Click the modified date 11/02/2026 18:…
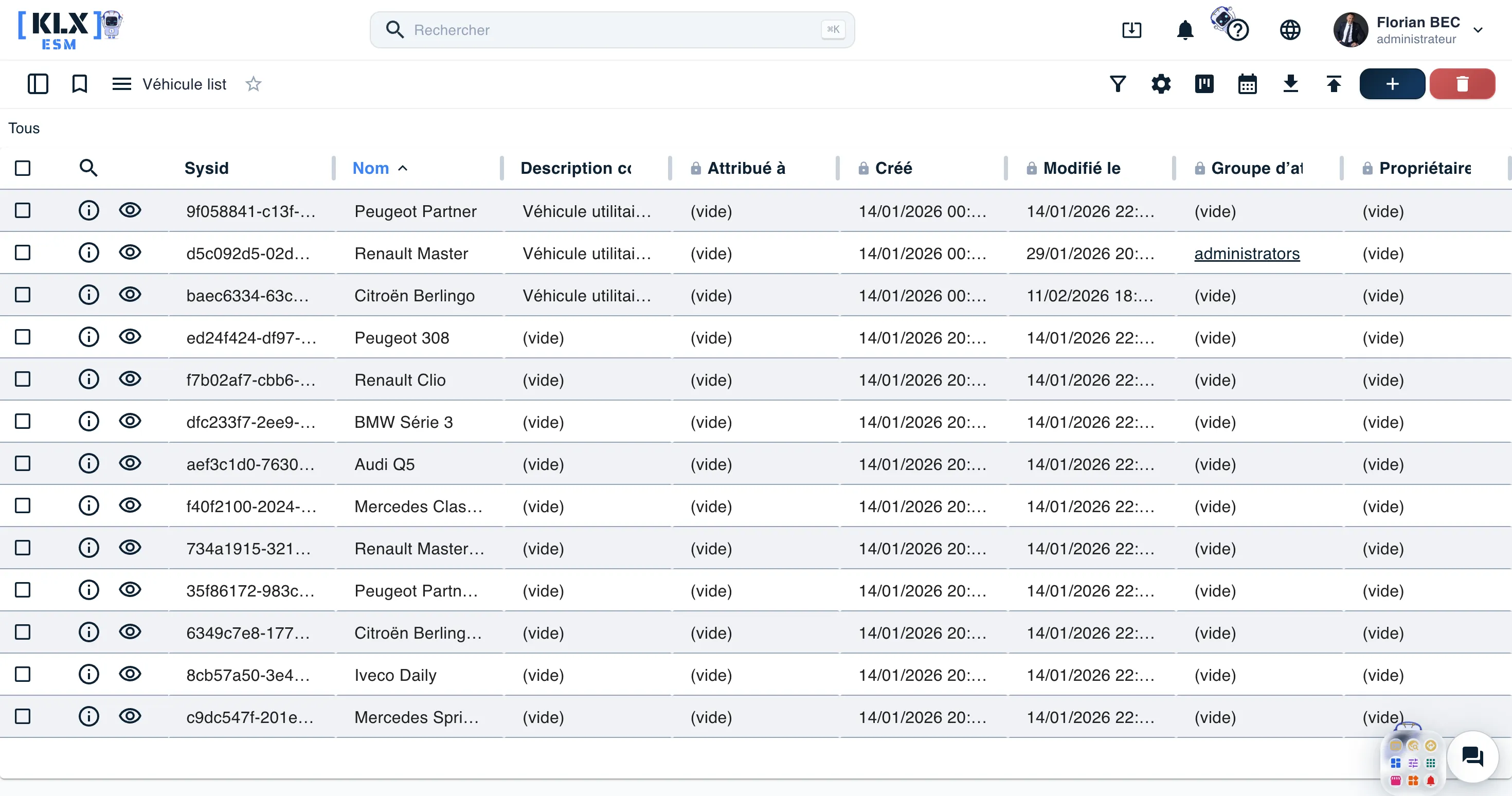Screen dimensions: 1512x796 click(1090, 295)
